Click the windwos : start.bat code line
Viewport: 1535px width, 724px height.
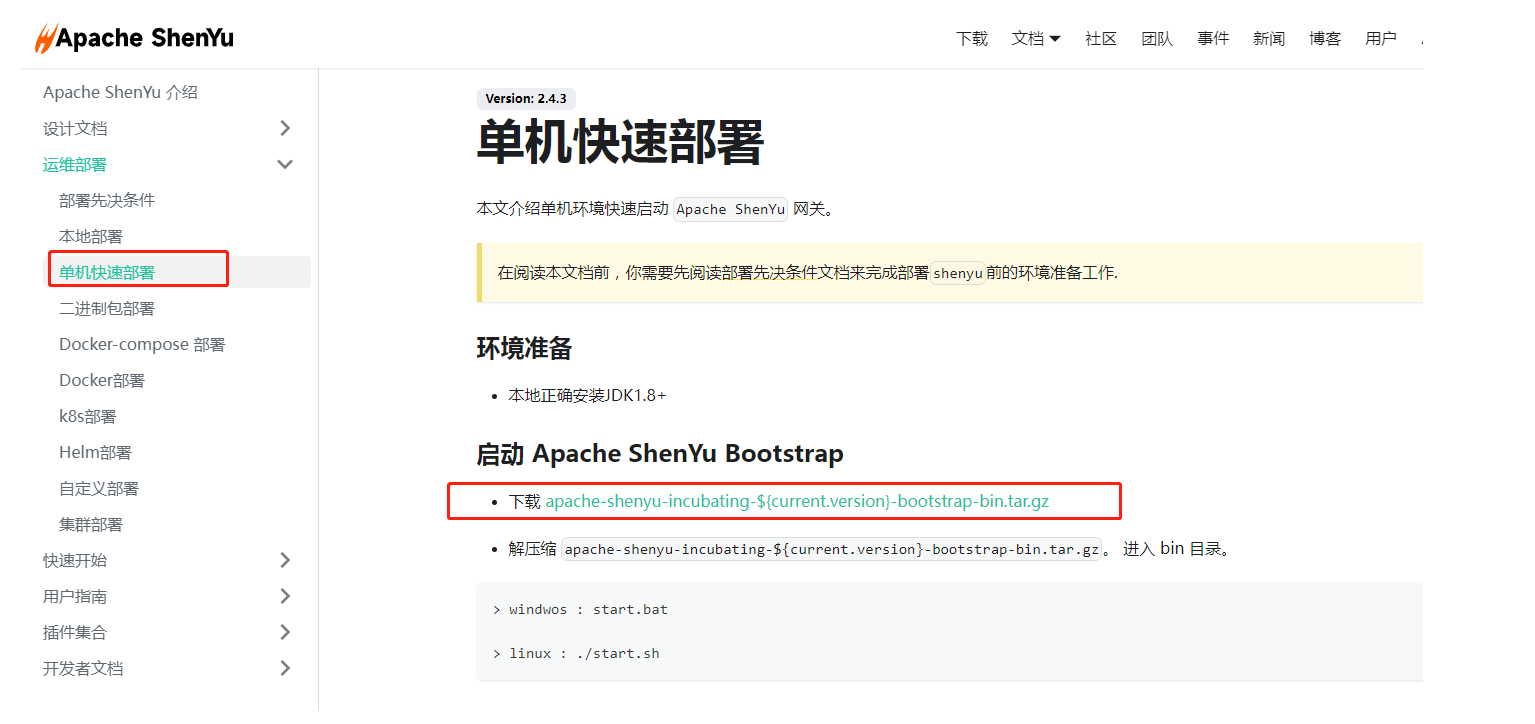coord(580,609)
